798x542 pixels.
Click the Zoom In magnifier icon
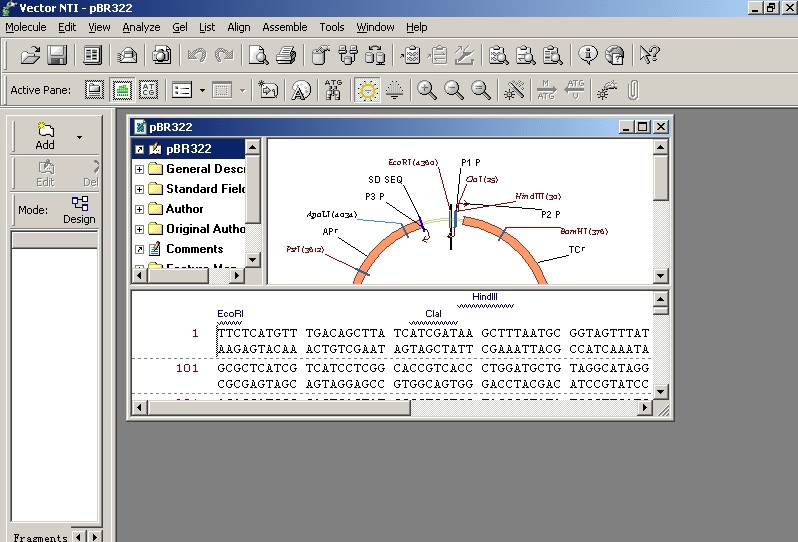click(x=426, y=90)
